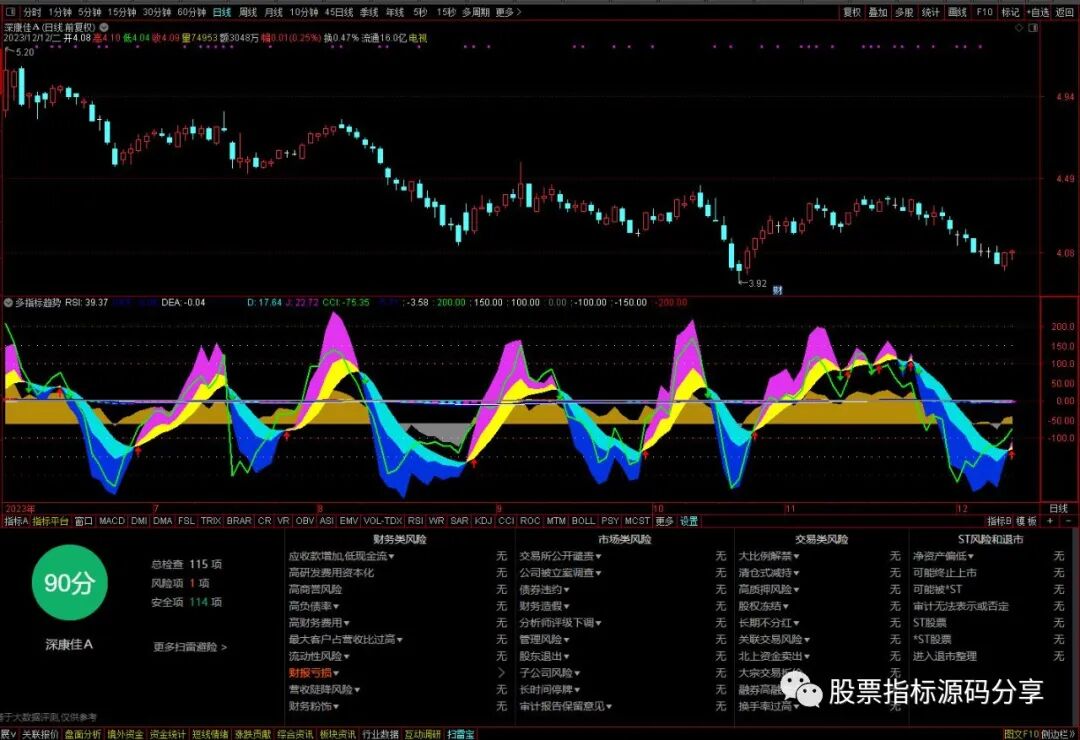The height and width of the screenshot is (740, 1080).
Task: Open the 画线 drawing tool
Action: (x=957, y=12)
